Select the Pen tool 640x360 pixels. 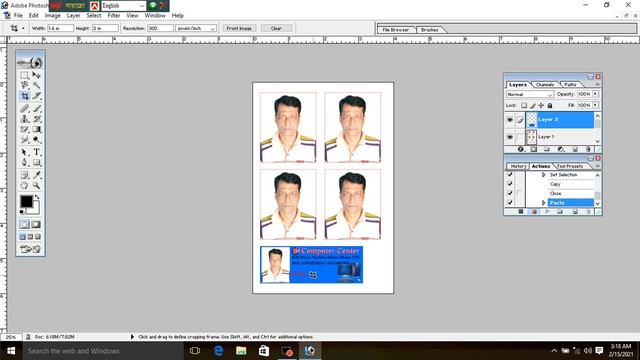click(24, 162)
